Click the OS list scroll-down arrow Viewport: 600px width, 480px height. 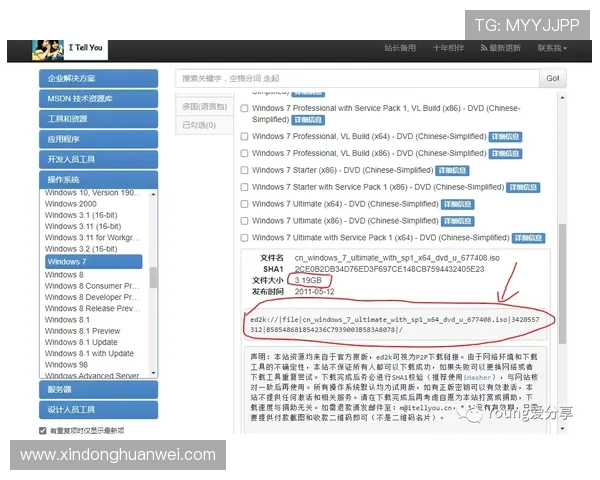pos(153,373)
